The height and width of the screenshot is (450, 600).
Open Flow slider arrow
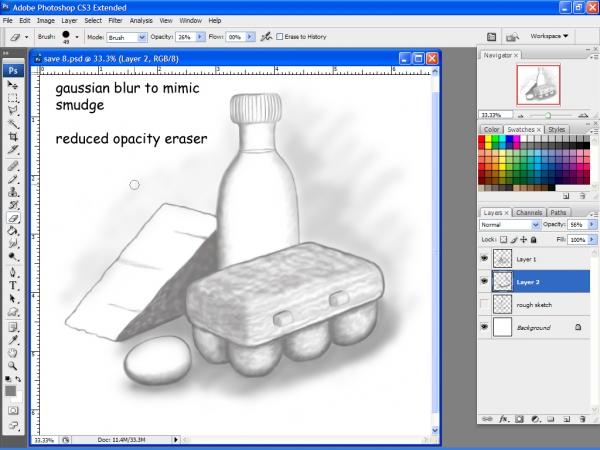(x=250, y=37)
